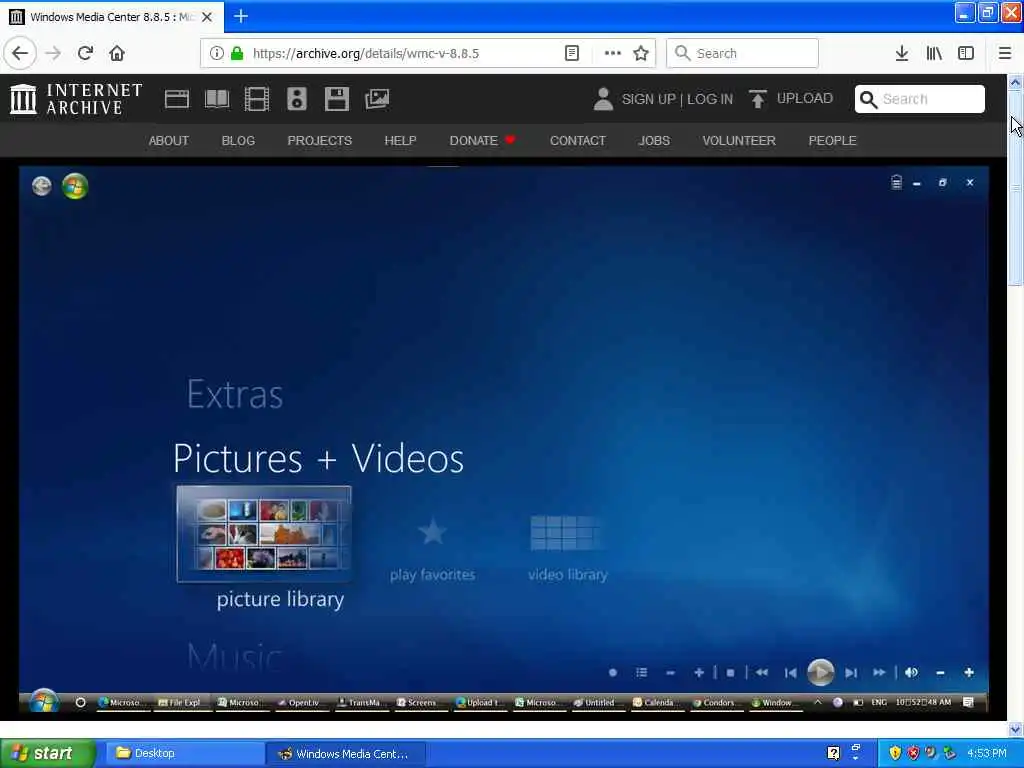
Task: Skip back to previous track
Action: click(790, 672)
